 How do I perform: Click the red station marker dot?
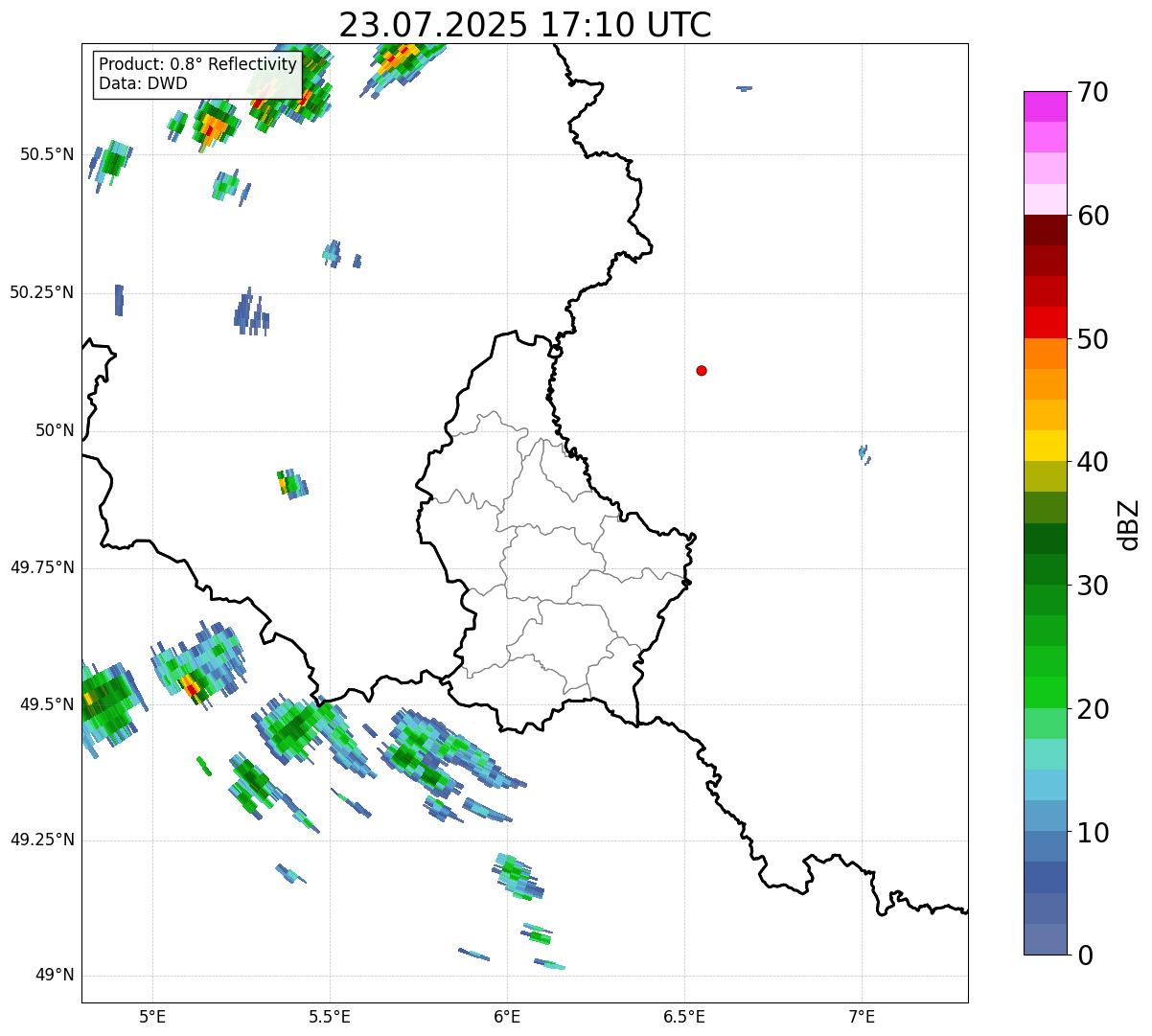click(702, 370)
